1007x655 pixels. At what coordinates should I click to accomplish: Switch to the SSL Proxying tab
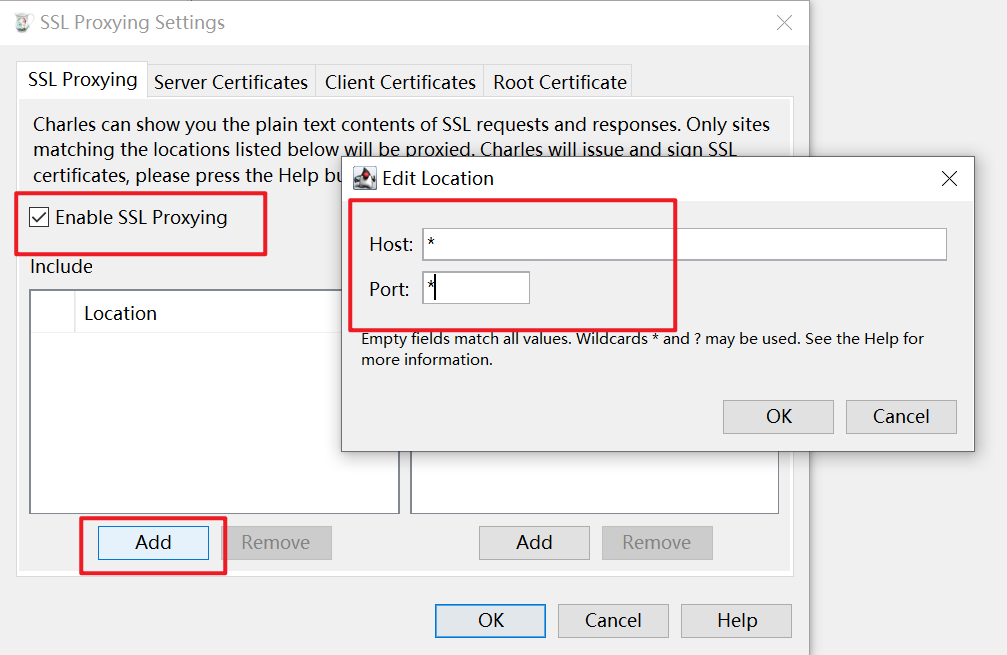coord(83,80)
